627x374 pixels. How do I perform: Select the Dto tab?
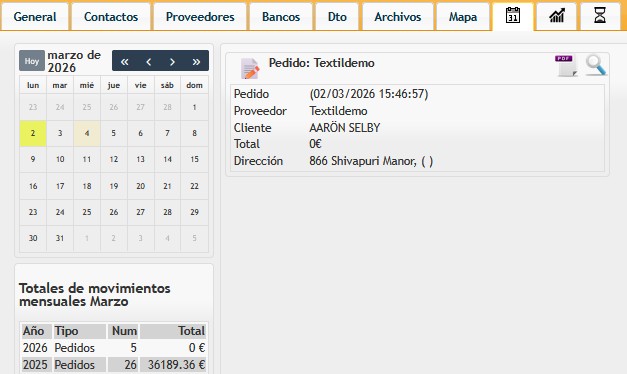[x=337, y=17]
